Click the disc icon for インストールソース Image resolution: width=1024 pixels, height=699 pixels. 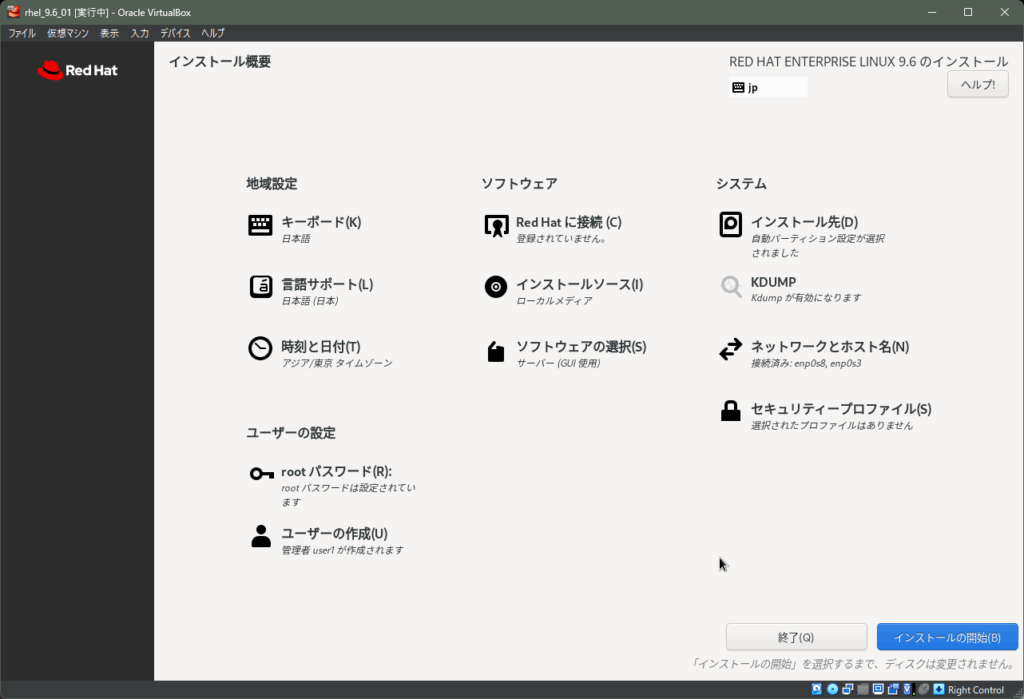click(x=496, y=286)
